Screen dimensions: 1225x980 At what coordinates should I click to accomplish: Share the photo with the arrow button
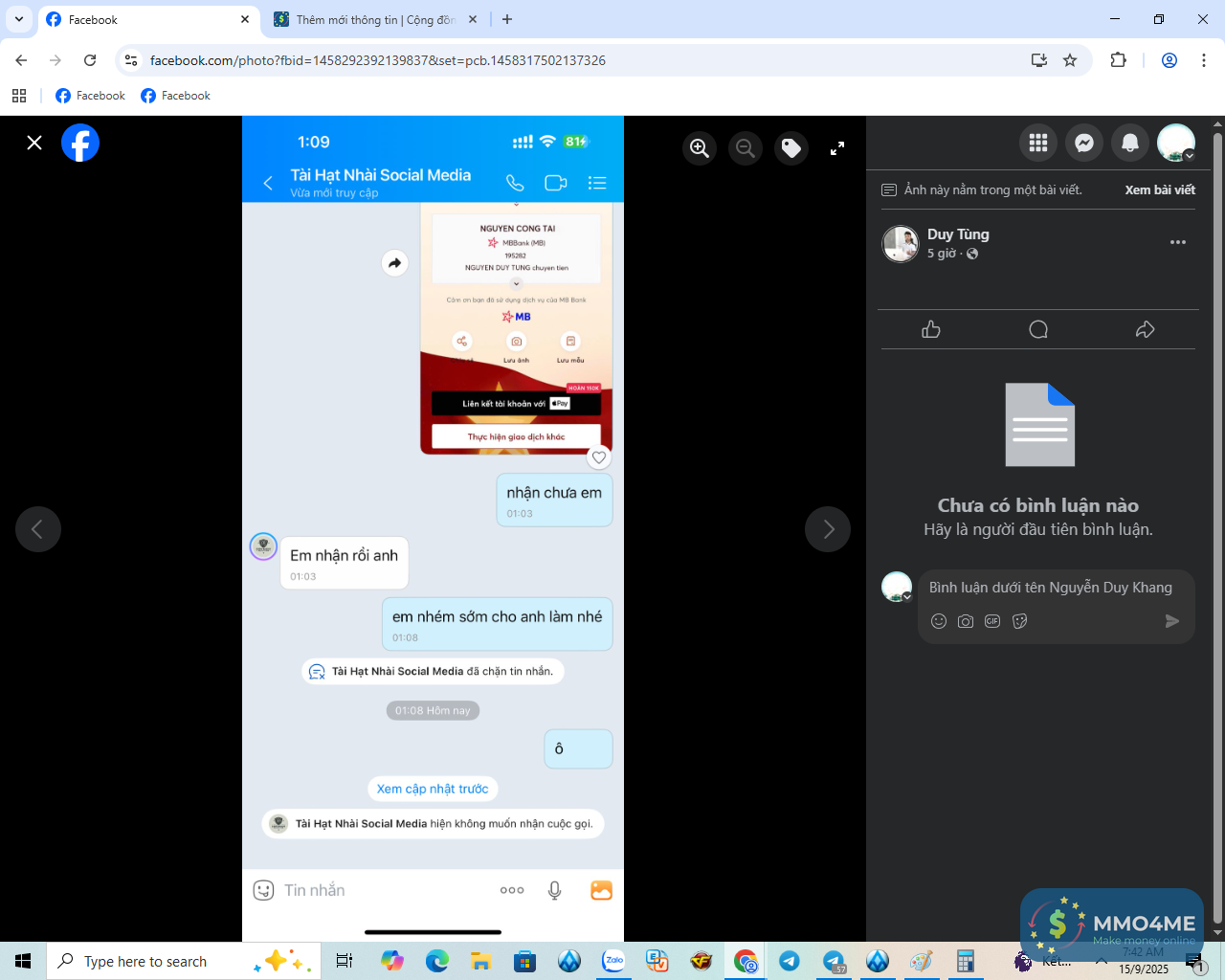pos(1145,329)
